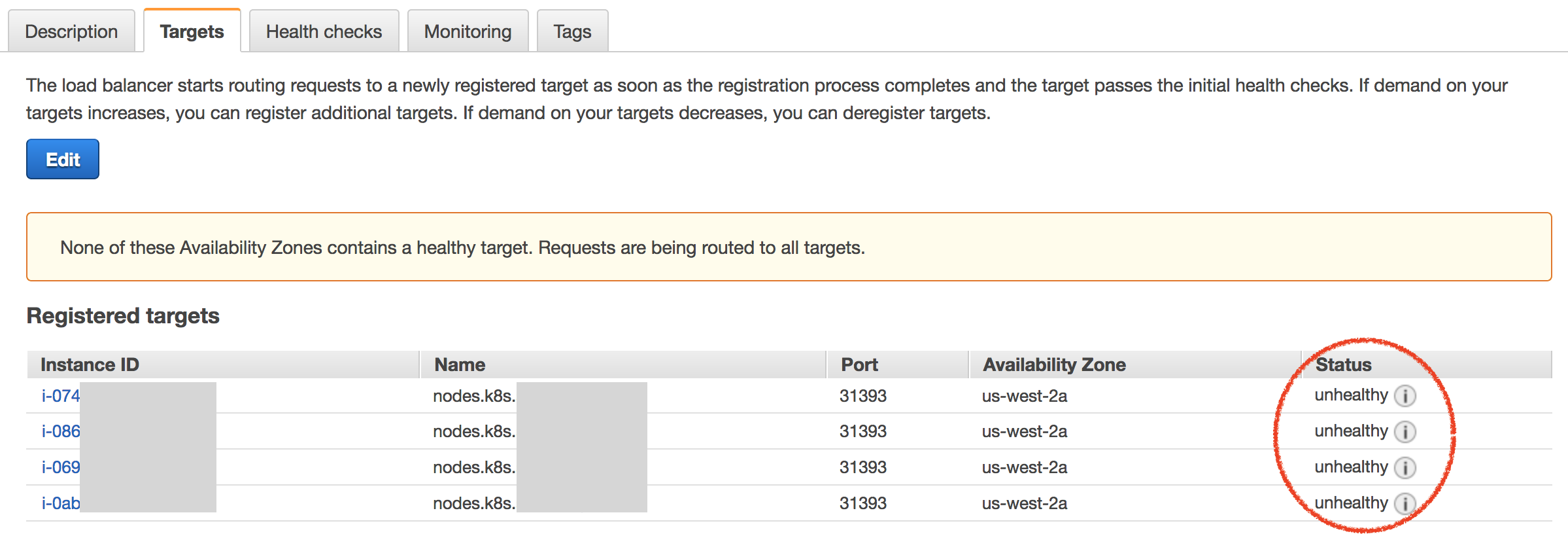Click us-west-2a in the i-086 row
Screen dimensions: 1568x534
(1025, 432)
